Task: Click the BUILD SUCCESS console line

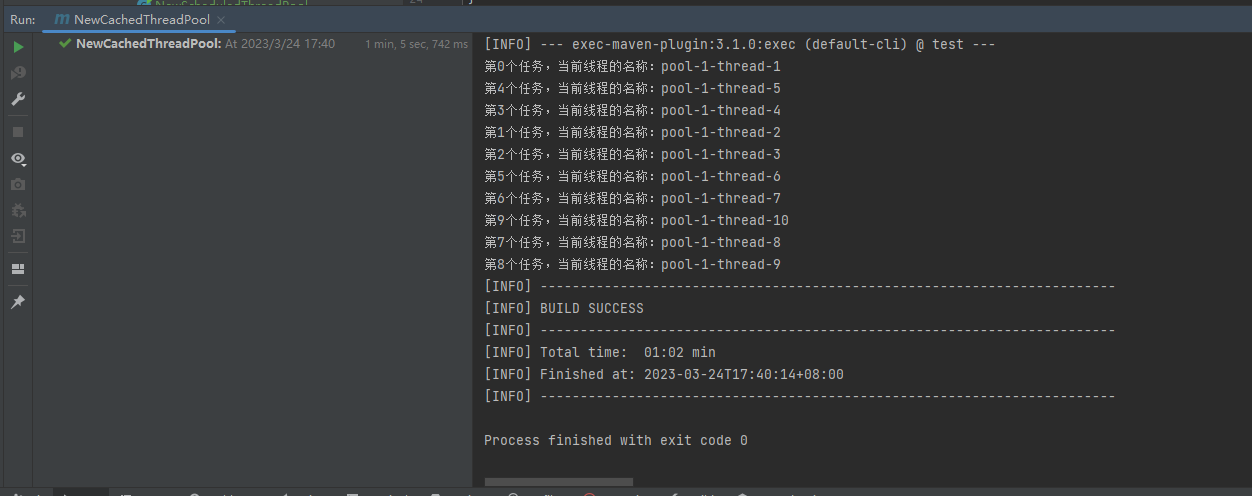Action: pos(591,308)
